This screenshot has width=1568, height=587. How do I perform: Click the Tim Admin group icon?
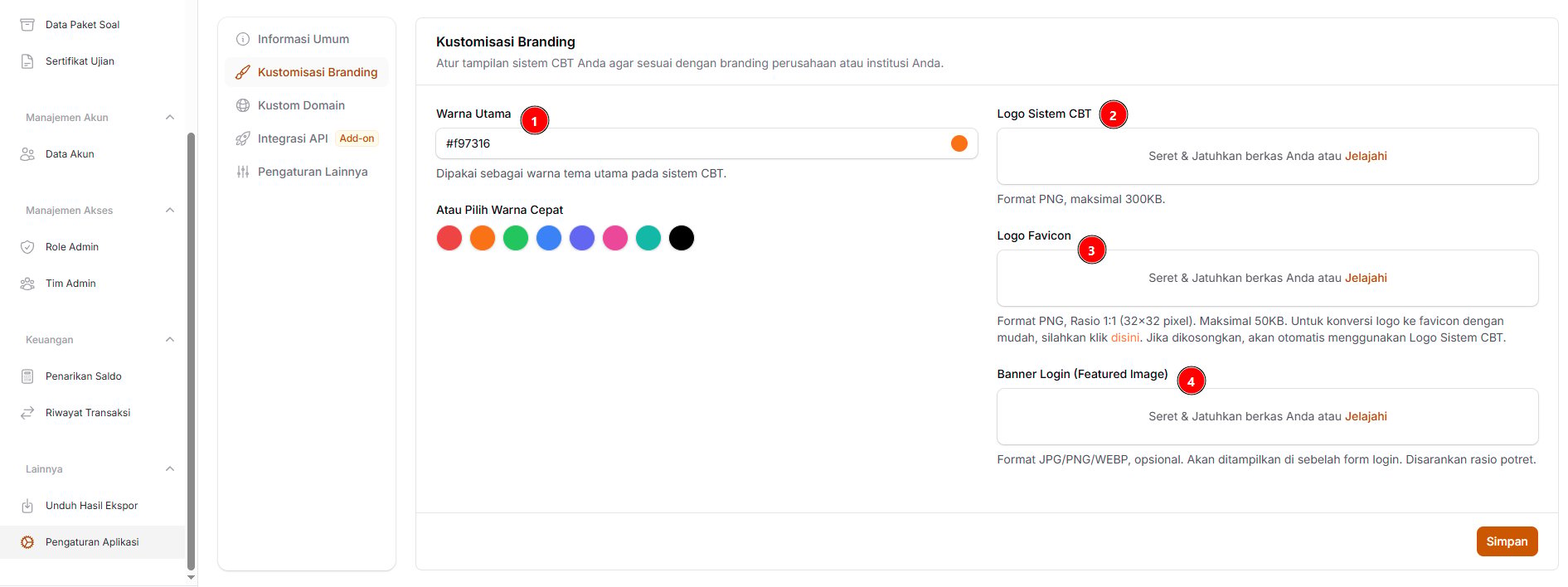(27, 284)
